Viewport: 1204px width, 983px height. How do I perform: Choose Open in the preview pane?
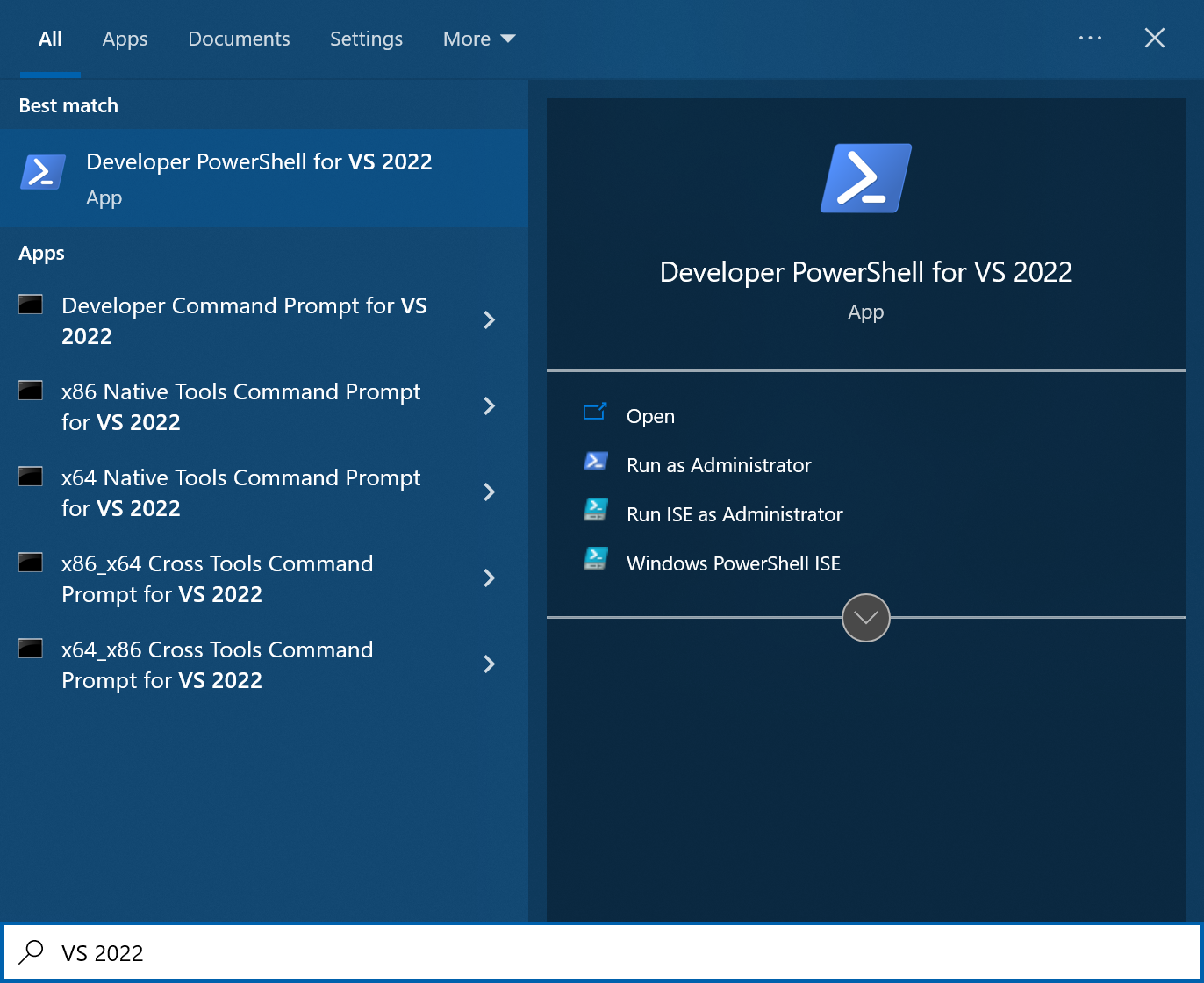pyautogui.click(x=650, y=416)
